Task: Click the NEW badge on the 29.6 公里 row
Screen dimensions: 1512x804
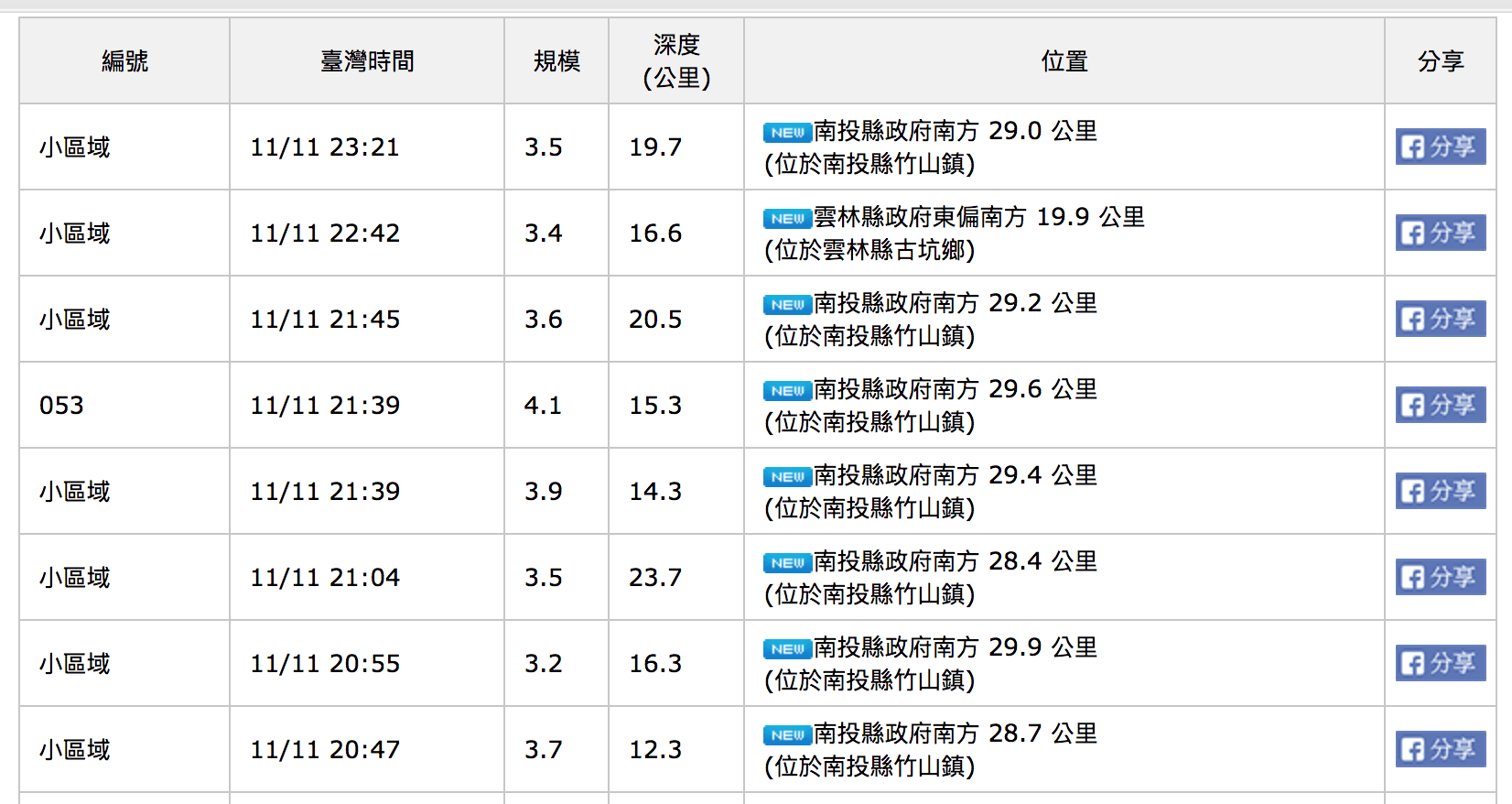Action: click(787, 391)
